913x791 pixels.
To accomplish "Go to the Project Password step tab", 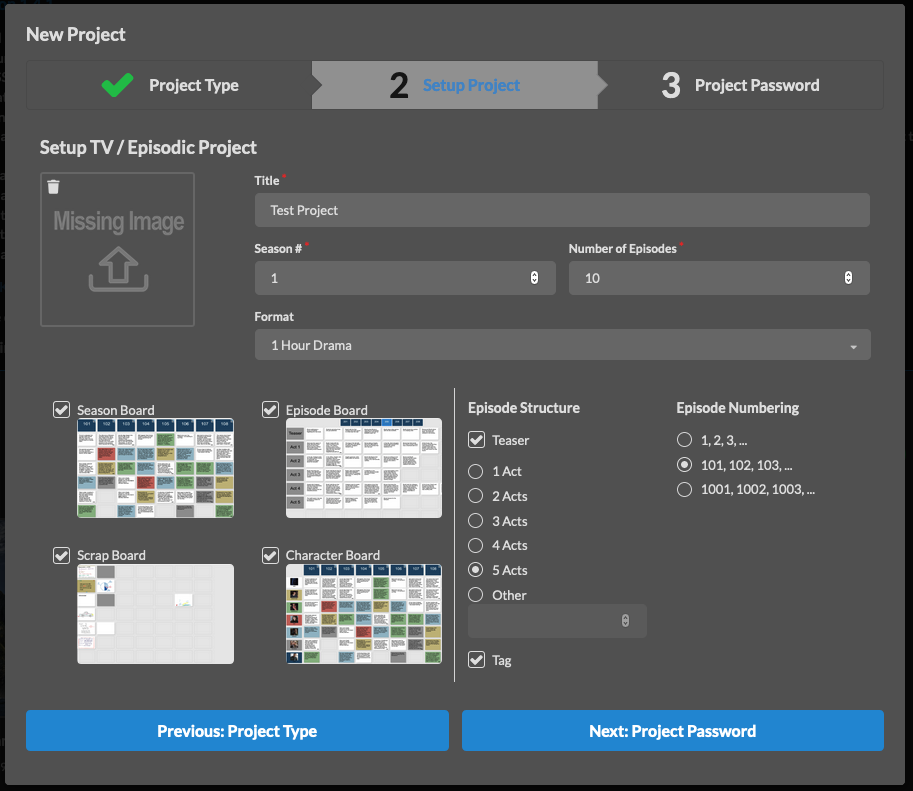I will (740, 86).
